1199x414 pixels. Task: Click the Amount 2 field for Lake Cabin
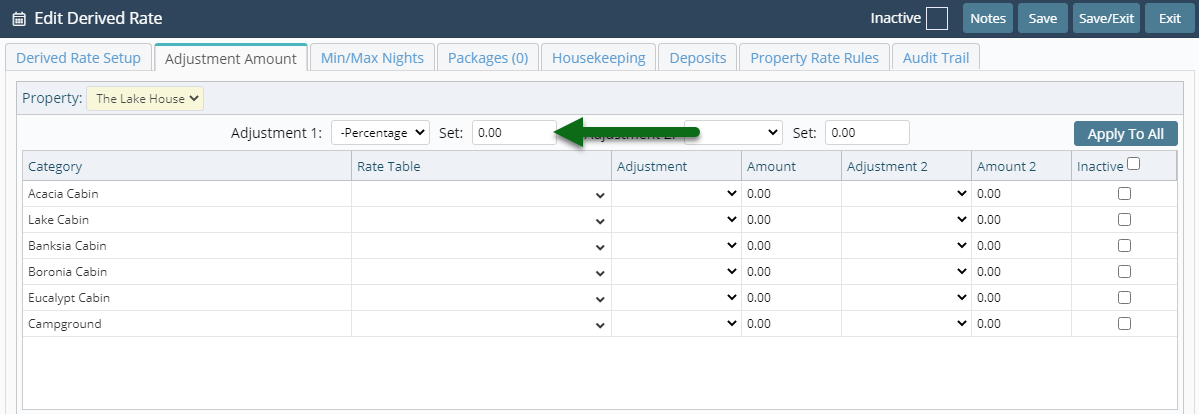tap(1021, 220)
